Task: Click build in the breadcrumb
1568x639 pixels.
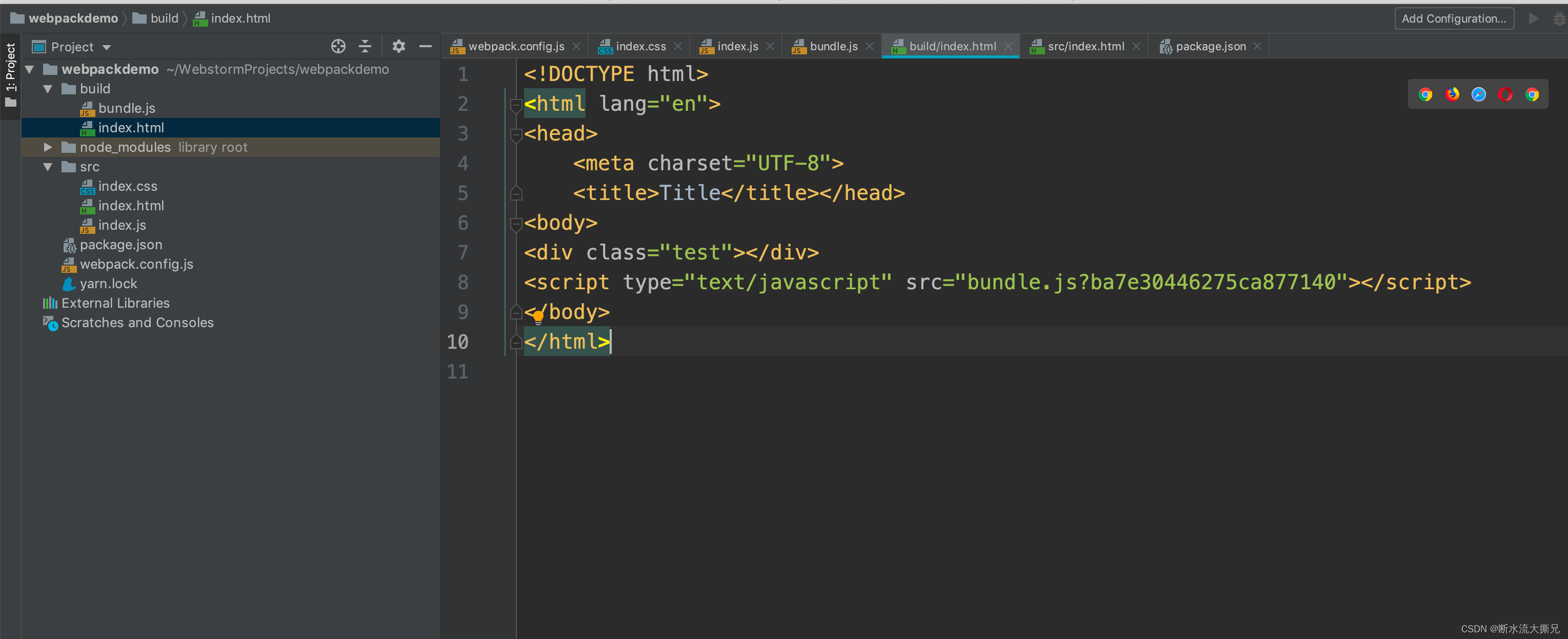Action: pyautogui.click(x=156, y=18)
